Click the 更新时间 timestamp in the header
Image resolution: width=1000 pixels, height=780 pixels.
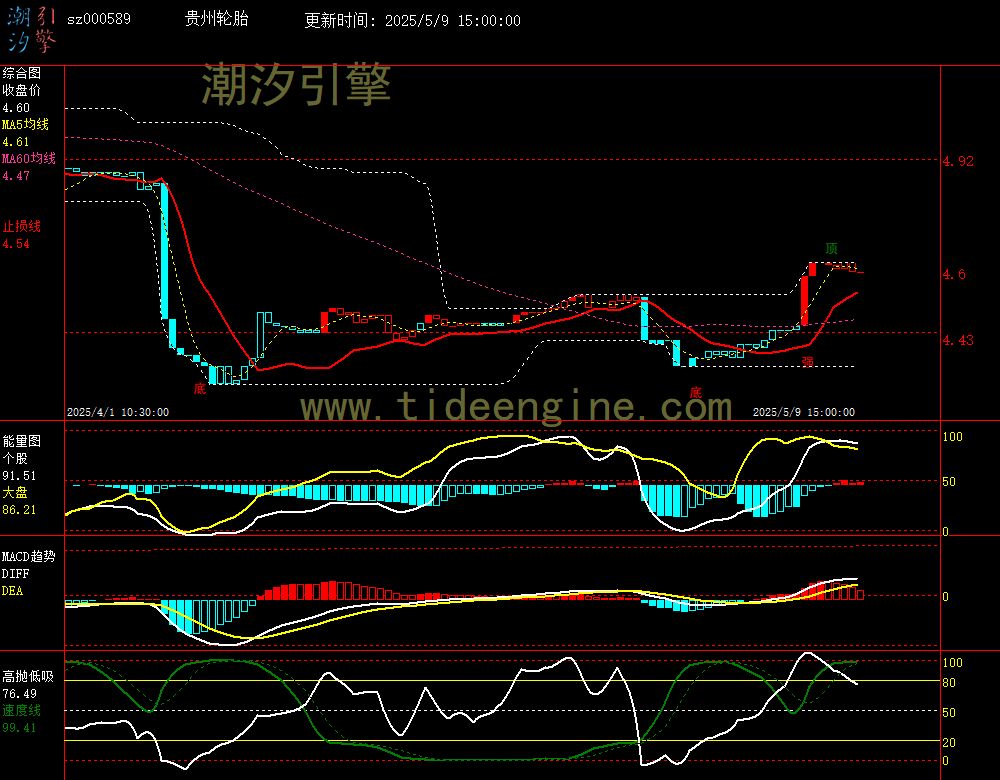[412, 20]
